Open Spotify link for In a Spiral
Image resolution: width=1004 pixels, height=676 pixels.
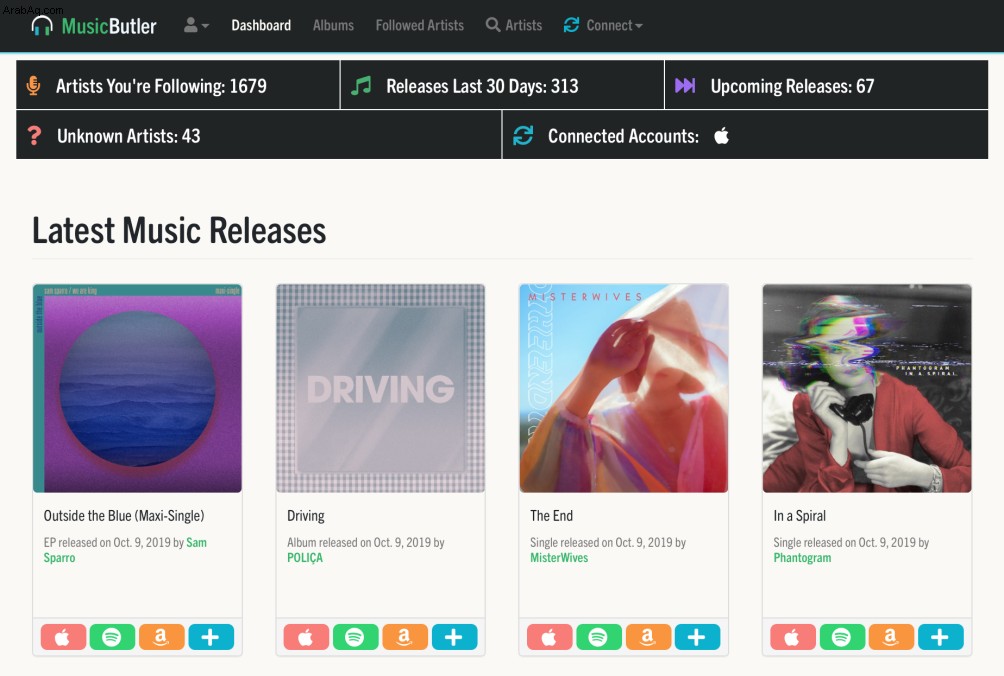click(x=842, y=637)
